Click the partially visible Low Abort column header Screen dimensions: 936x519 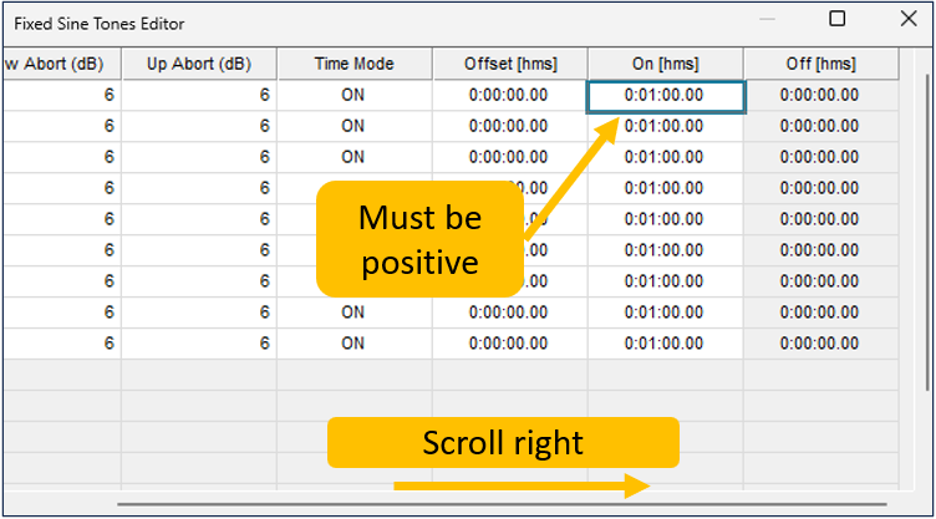coord(61,64)
